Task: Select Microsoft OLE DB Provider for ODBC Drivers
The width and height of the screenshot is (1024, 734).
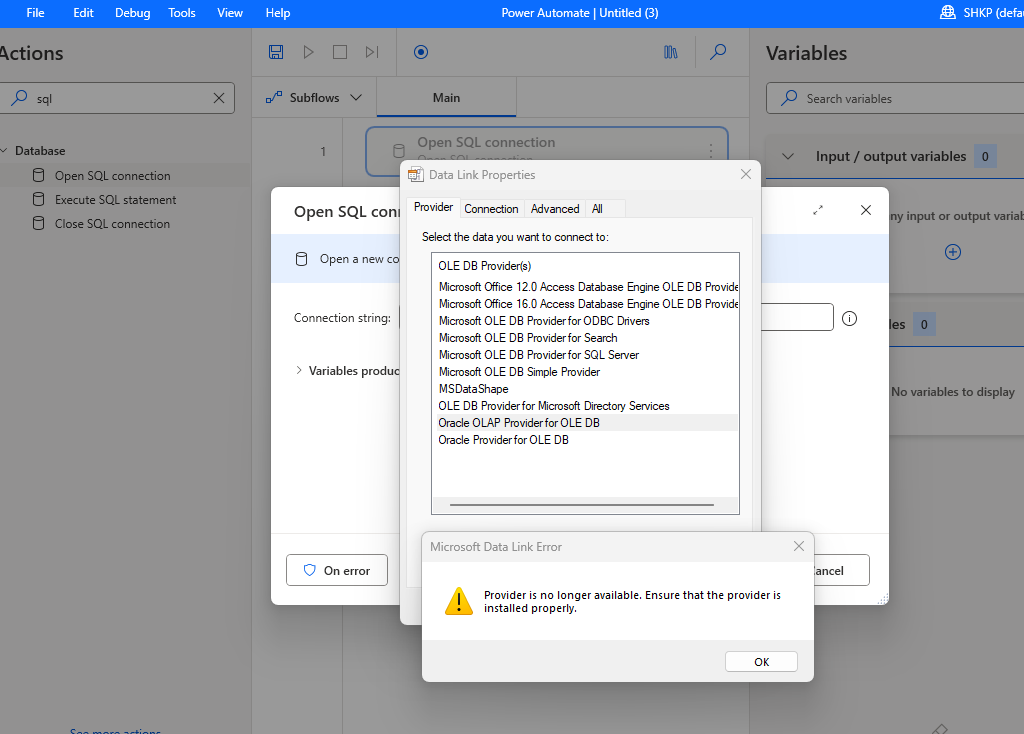Action: click(544, 321)
